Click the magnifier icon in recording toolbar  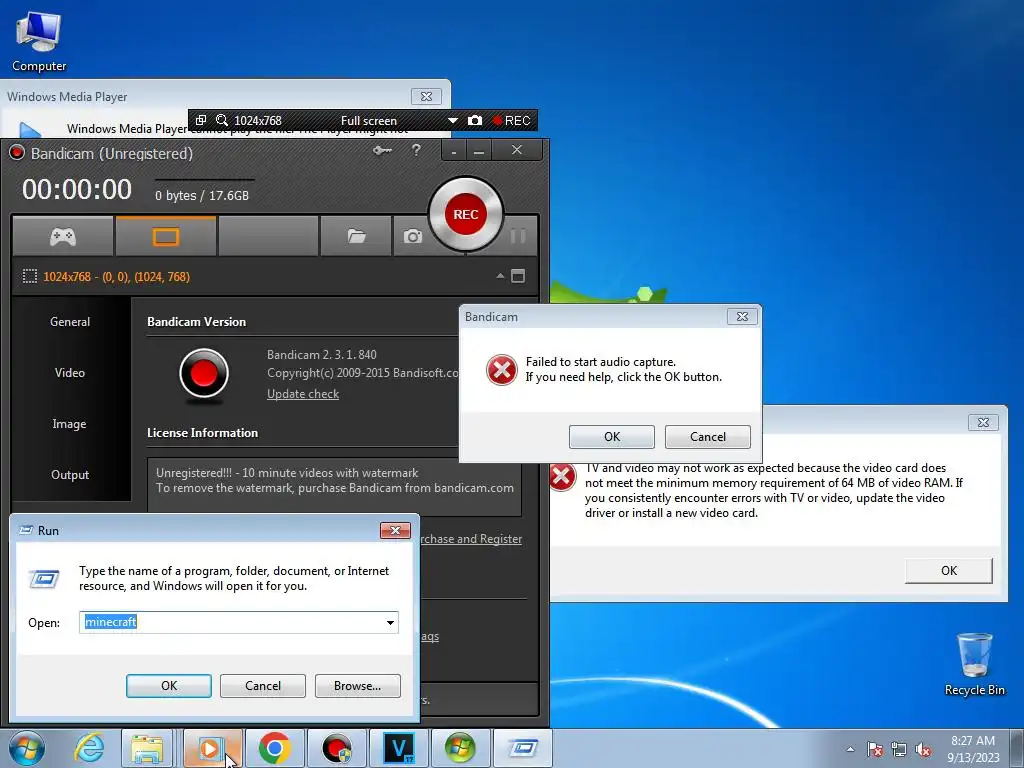(x=222, y=120)
